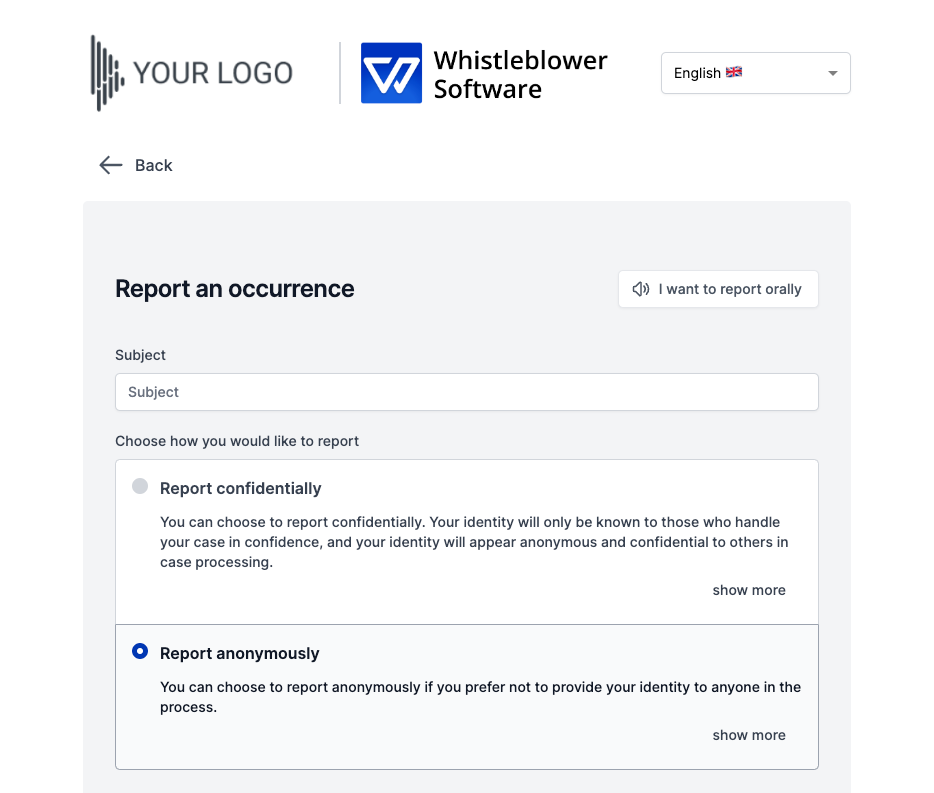
Task: Click the Whistleblower Software title text
Action: (x=520, y=74)
